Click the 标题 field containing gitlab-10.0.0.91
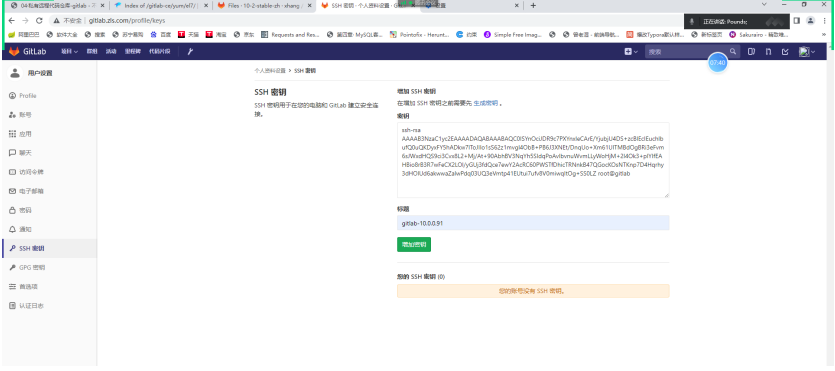The width and height of the screenshot is (835, 371). point(533,223)
